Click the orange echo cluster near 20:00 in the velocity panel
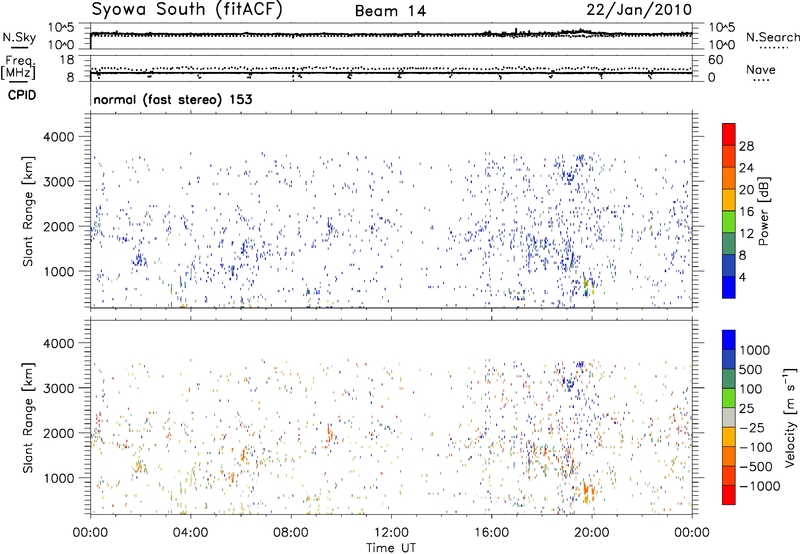 pos(588,492)
